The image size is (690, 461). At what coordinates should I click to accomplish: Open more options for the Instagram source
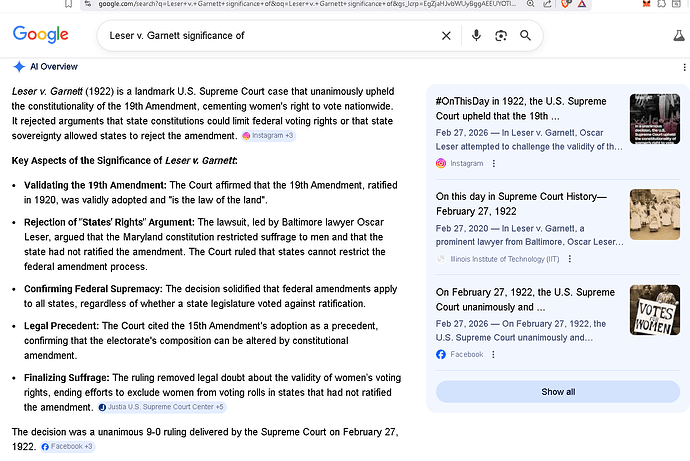point(493,163)
